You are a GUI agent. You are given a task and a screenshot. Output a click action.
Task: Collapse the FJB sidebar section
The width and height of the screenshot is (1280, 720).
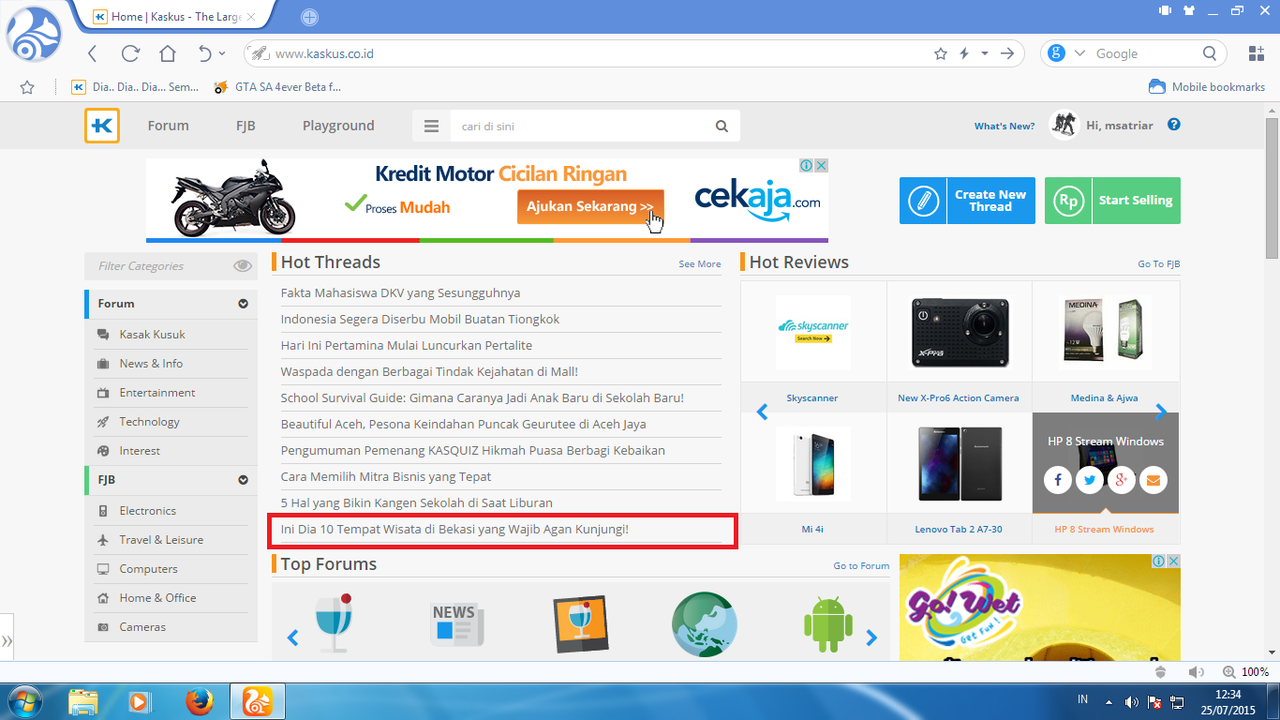[243, 480]
